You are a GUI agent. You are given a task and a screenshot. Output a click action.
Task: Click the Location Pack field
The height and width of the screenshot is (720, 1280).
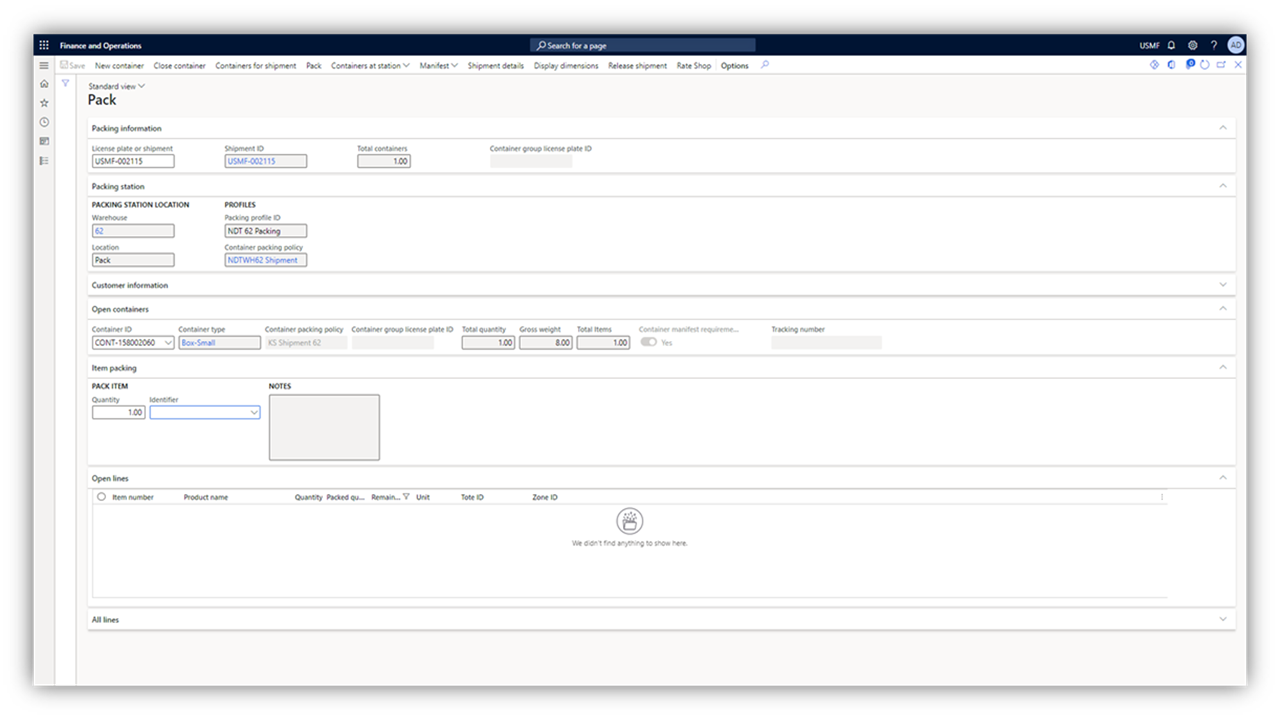tap(133, 260)
